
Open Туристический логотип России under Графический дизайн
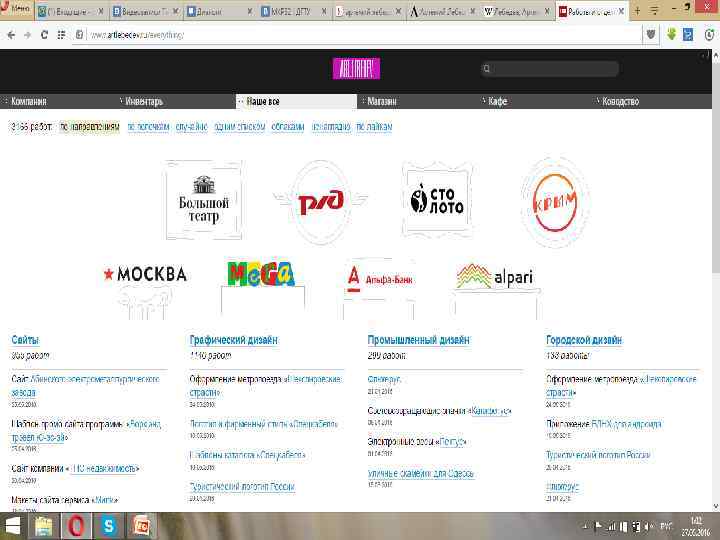coord(242,486)
